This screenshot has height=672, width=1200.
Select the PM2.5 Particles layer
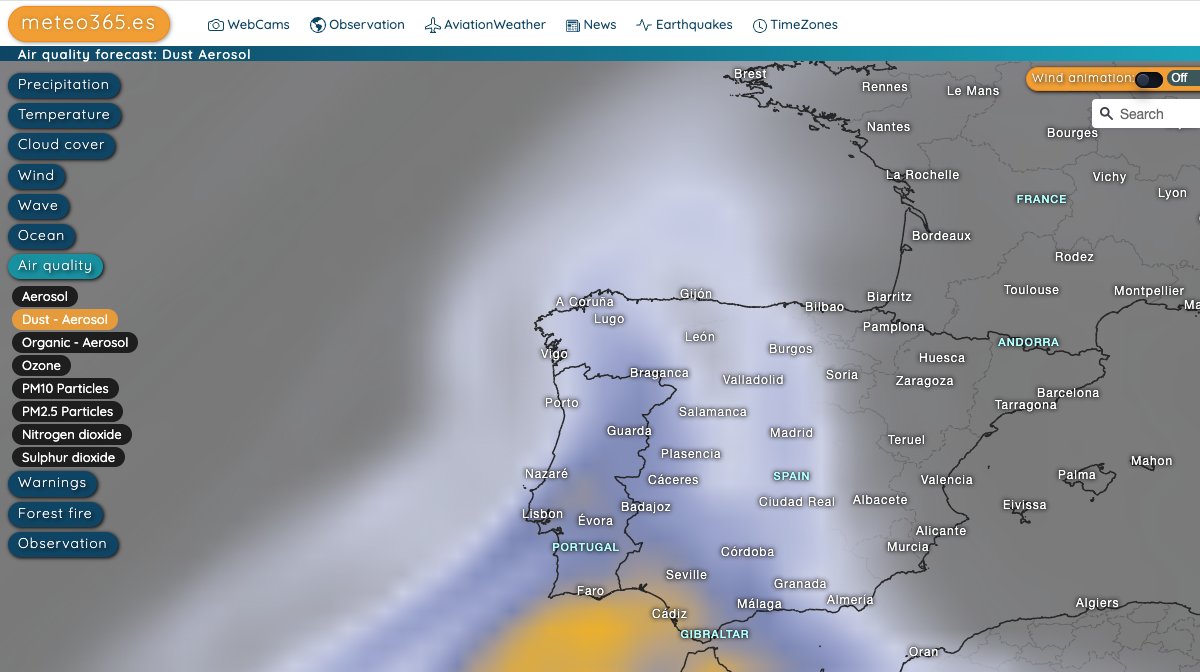[68, 412]
